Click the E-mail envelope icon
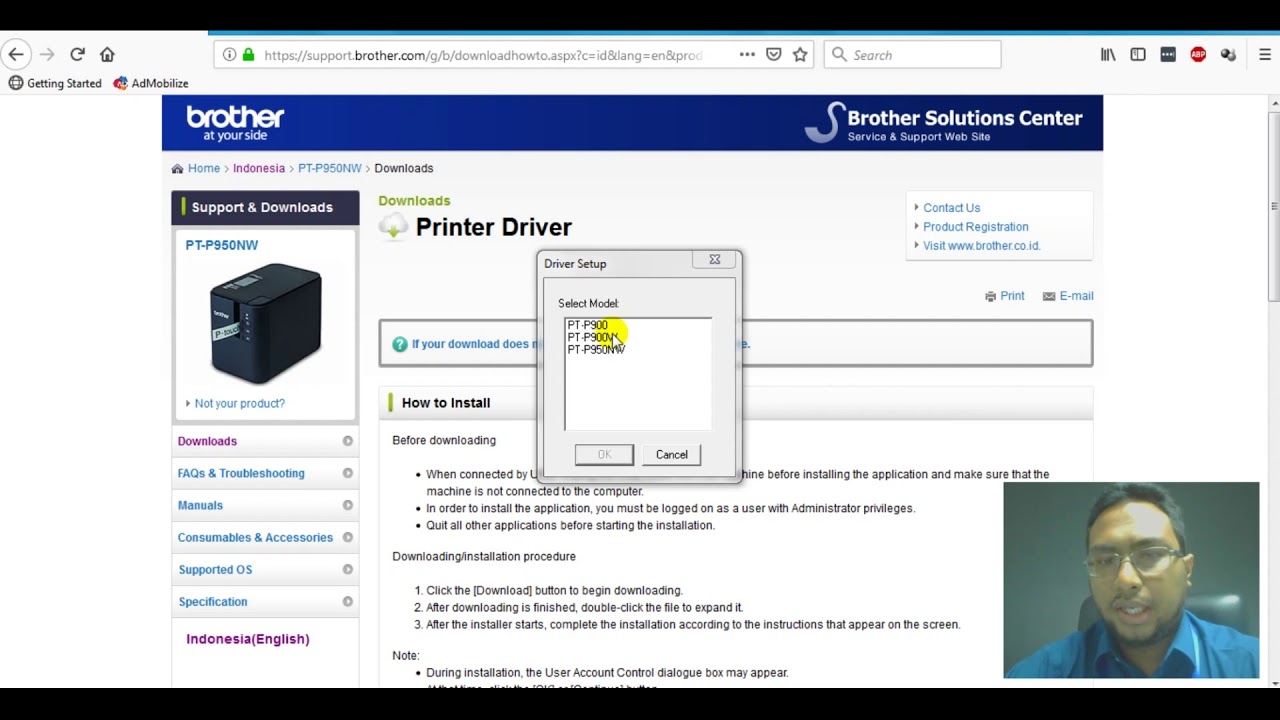Screen dimensions: 1280x720 (1049, 296)
